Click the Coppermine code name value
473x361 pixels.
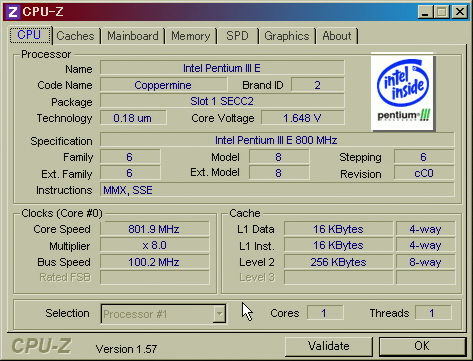tap(163, 85)
